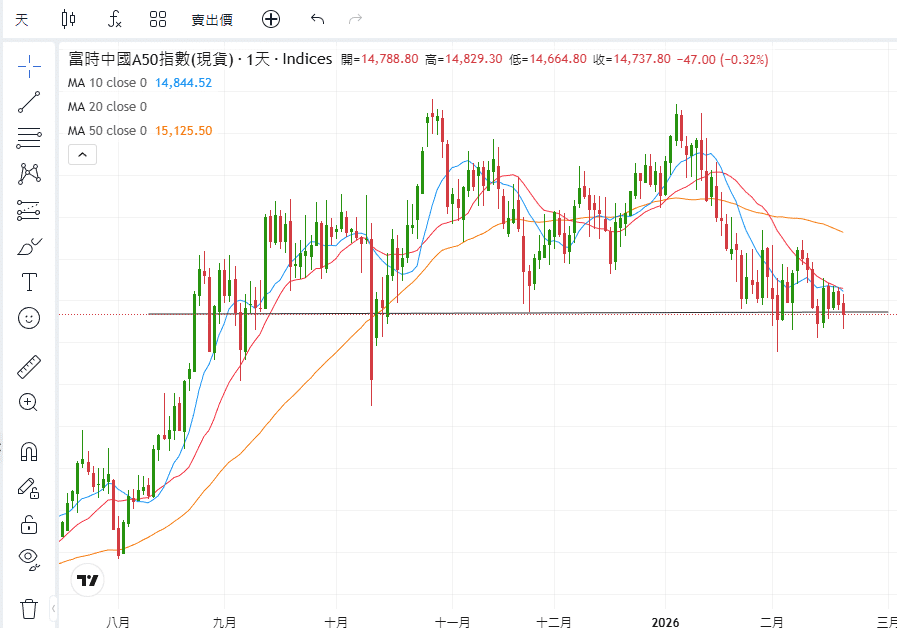Open the 天 timeframe dropdown
This screenshot has width=897, height=628.
[20, 19]
